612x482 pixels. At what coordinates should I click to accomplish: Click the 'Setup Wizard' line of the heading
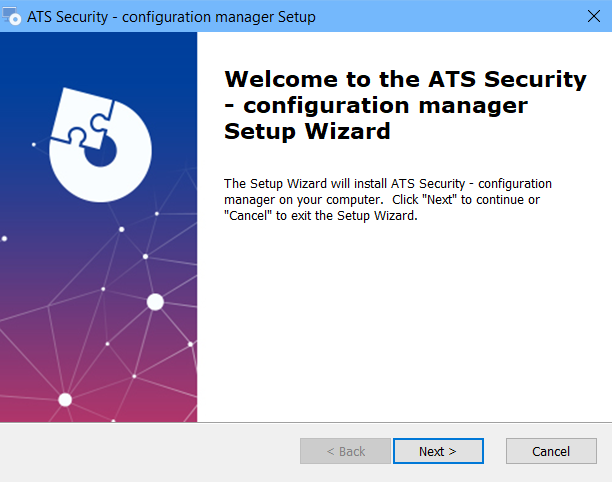[x=307, y=131]
